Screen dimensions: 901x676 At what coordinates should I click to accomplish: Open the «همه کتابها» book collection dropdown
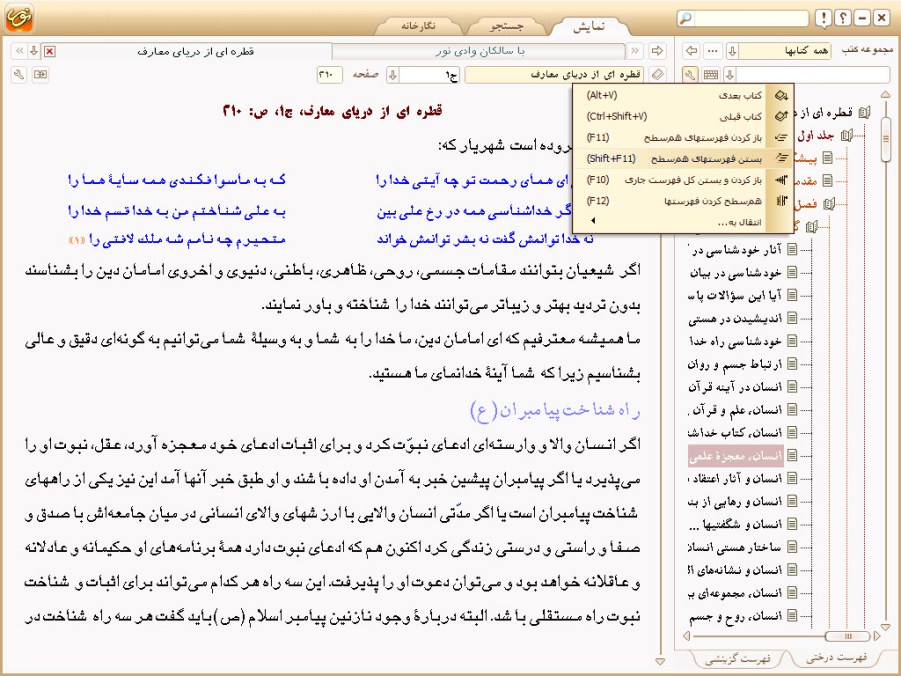(785, 51)
